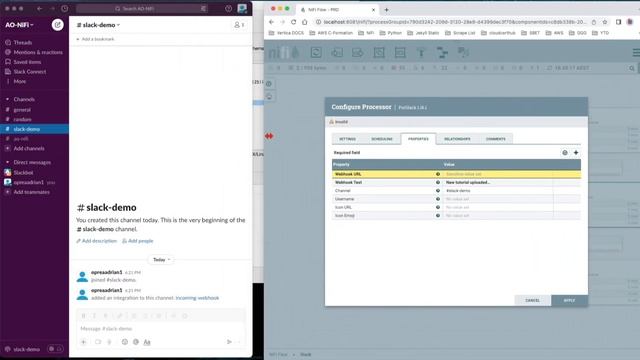Reload the NiFi browser page

pos(293,22)
